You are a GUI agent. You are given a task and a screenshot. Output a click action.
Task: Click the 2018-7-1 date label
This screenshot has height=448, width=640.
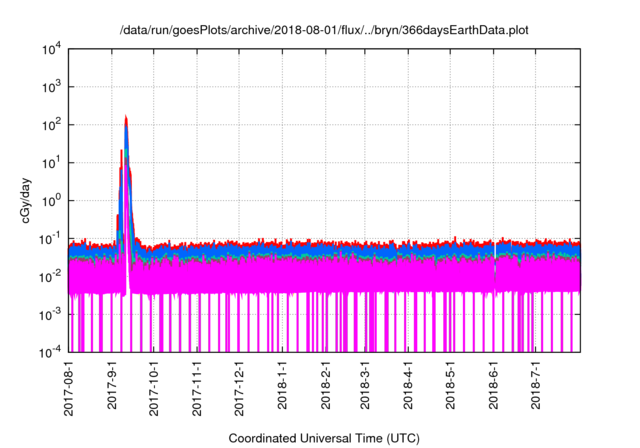coord(535,385)
